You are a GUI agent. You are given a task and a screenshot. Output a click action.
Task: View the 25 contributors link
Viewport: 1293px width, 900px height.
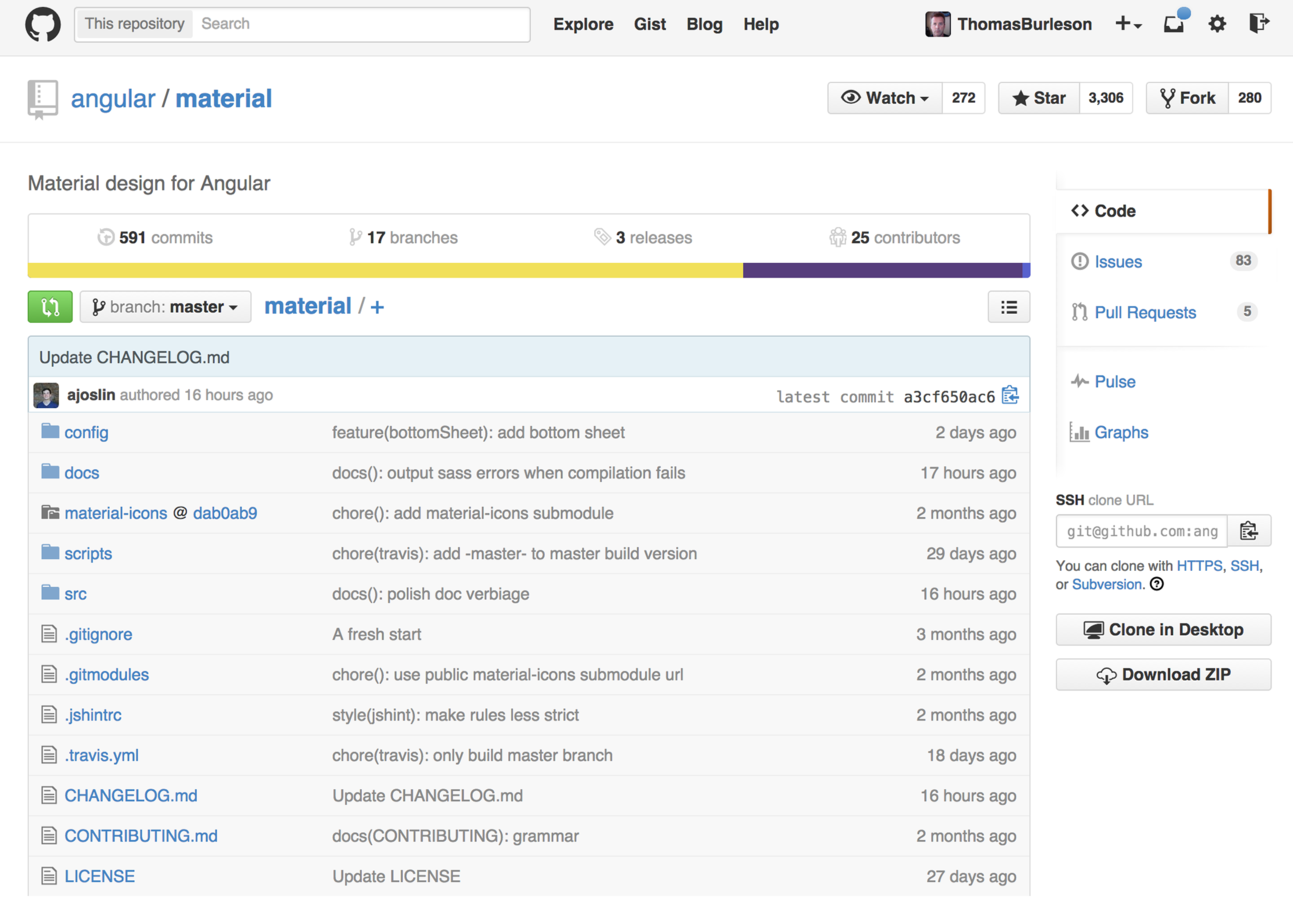click(x=895, y=238)
